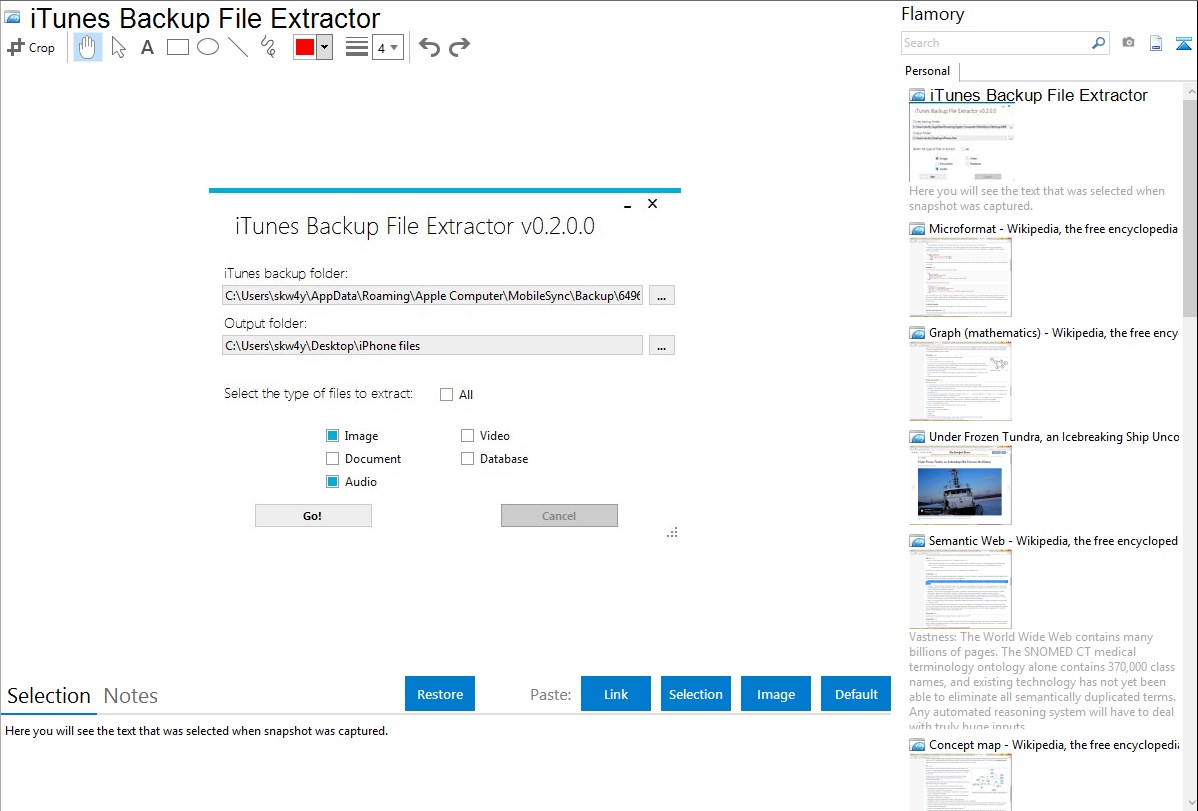Activate the hand pan tool
The width and height of the screenshot is (1198, 811).
click(87, 47)
